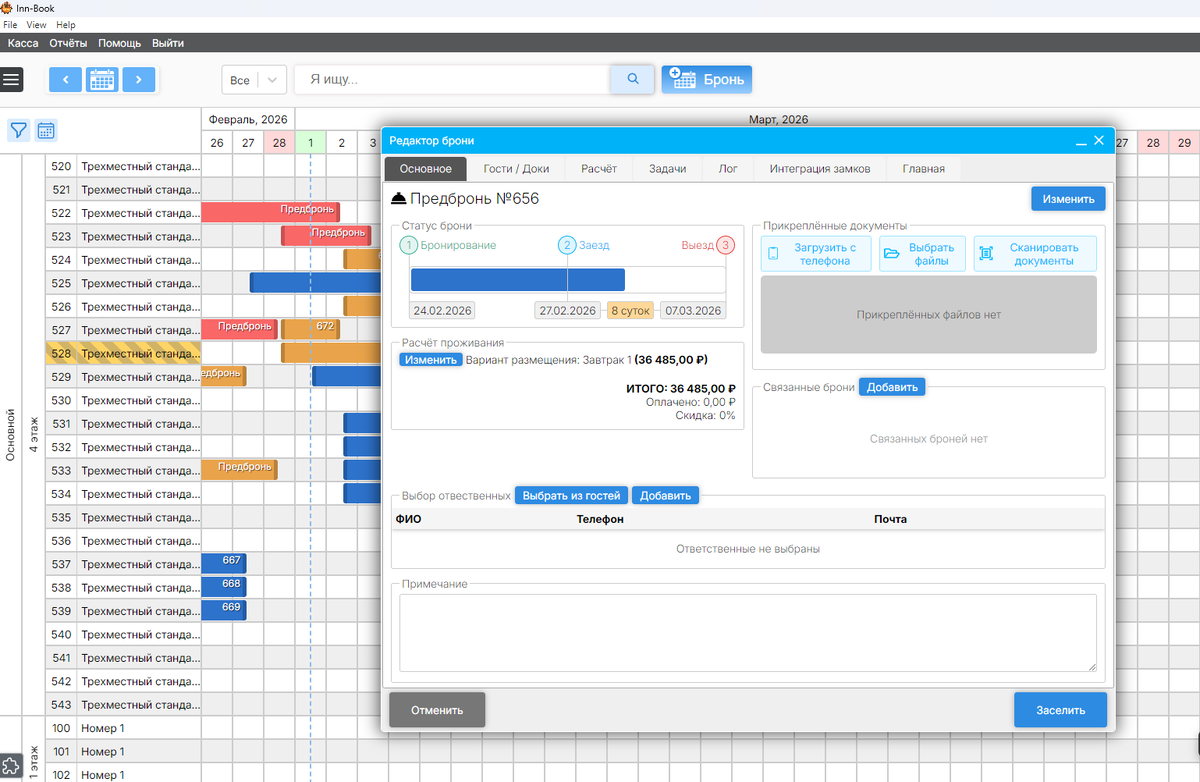Viewport: 1200px width, 782px height.
Task: Switch to the Расчёт tab
Action: pos(599,169)
